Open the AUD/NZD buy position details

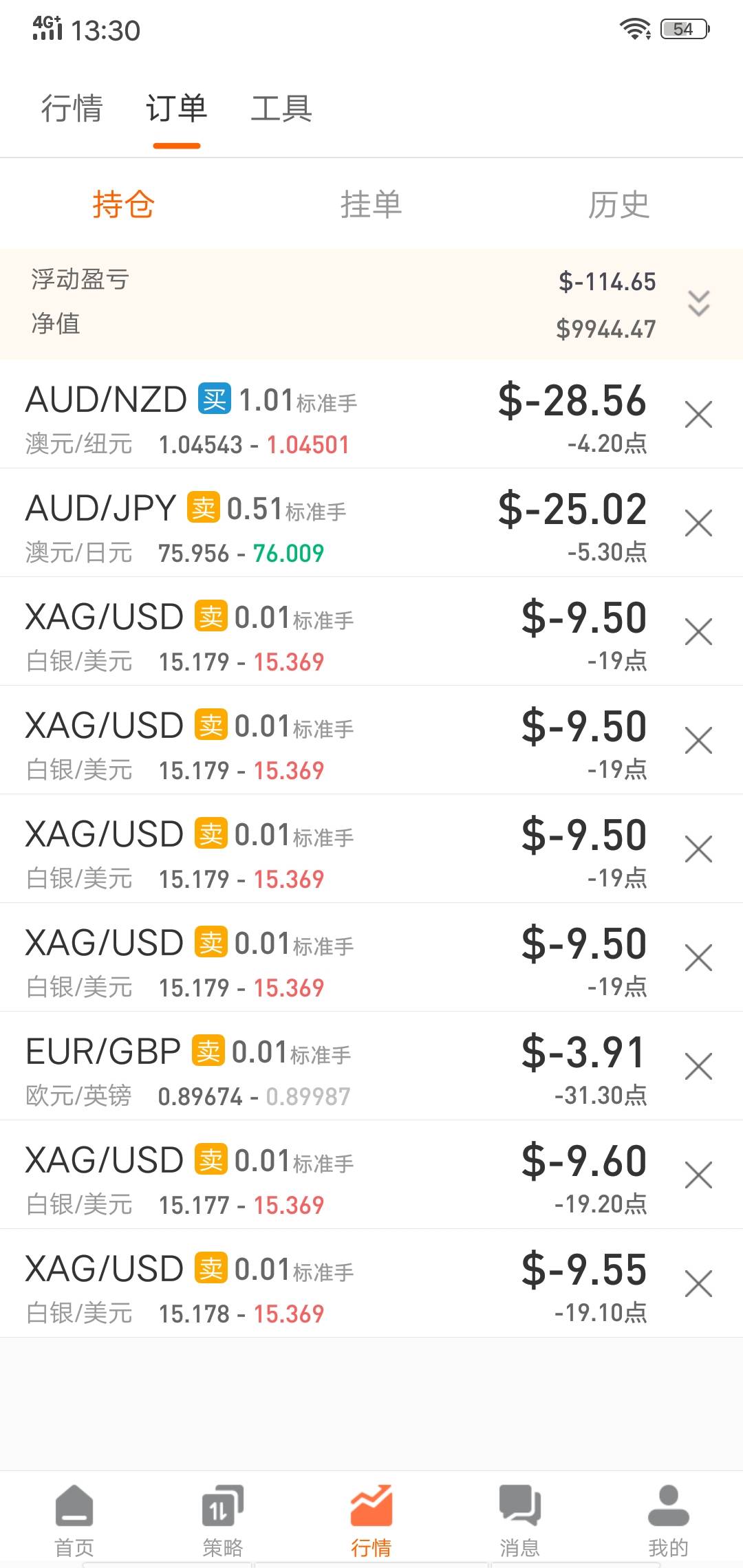[275, 415]
